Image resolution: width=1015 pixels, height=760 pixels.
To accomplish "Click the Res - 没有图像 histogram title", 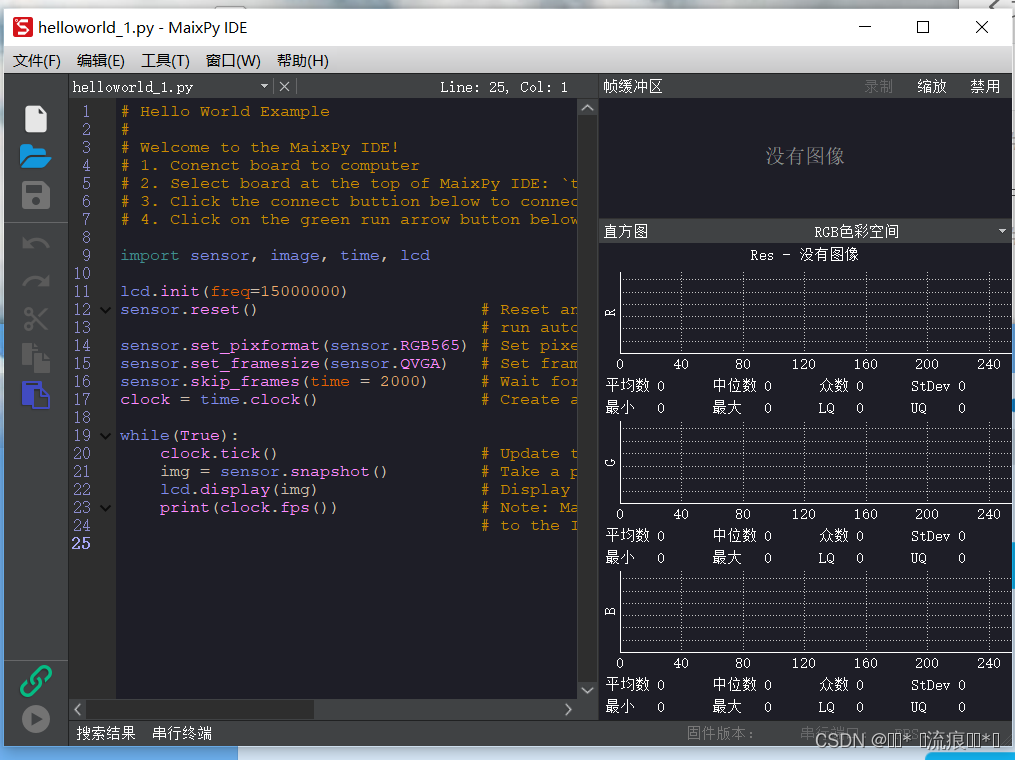I will tap(805, 255).
